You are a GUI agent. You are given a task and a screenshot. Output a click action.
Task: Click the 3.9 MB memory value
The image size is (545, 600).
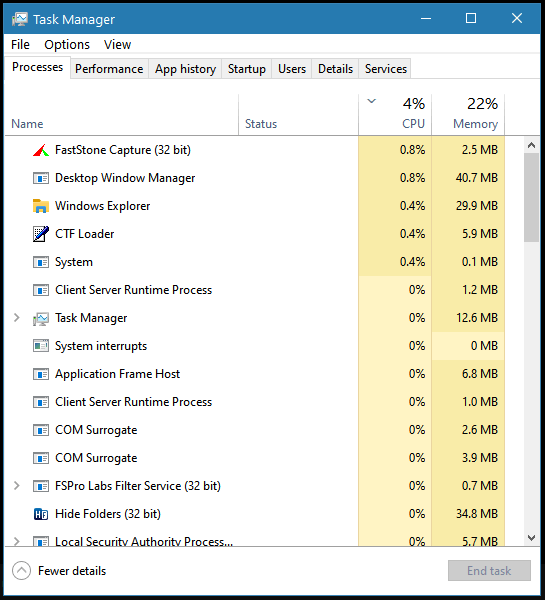point(480,458)
